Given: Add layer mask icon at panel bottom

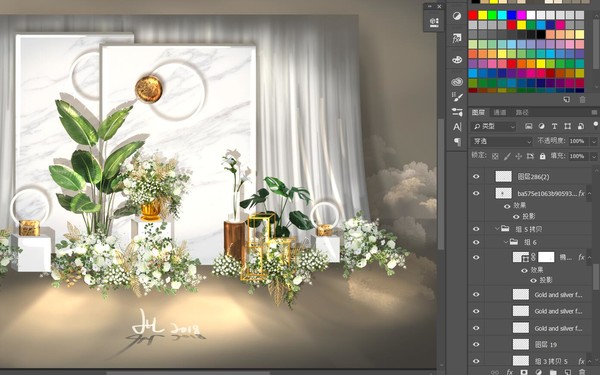Looking at the screenshot, I should coord(523,372).
